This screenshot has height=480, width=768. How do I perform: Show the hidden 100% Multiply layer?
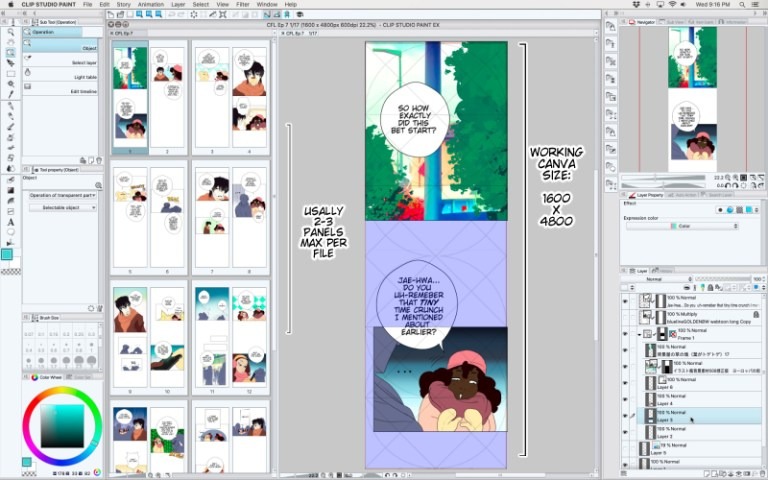click(x=625, y=317)
